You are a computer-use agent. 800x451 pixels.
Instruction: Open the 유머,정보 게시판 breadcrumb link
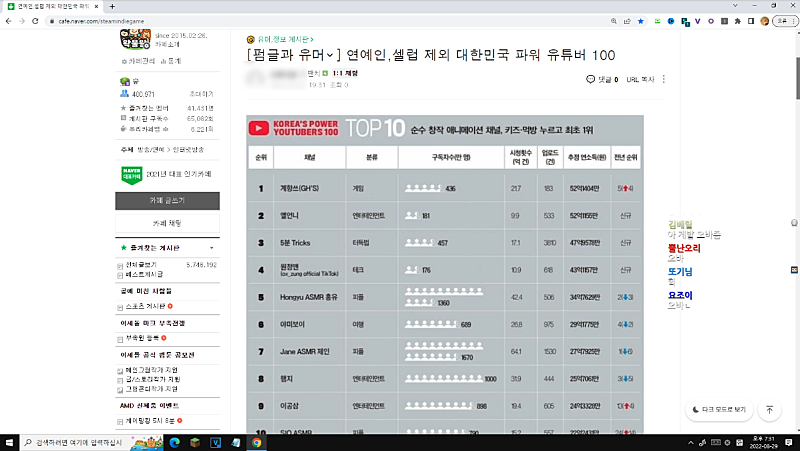pyautogui.click(x=286, y=39)
